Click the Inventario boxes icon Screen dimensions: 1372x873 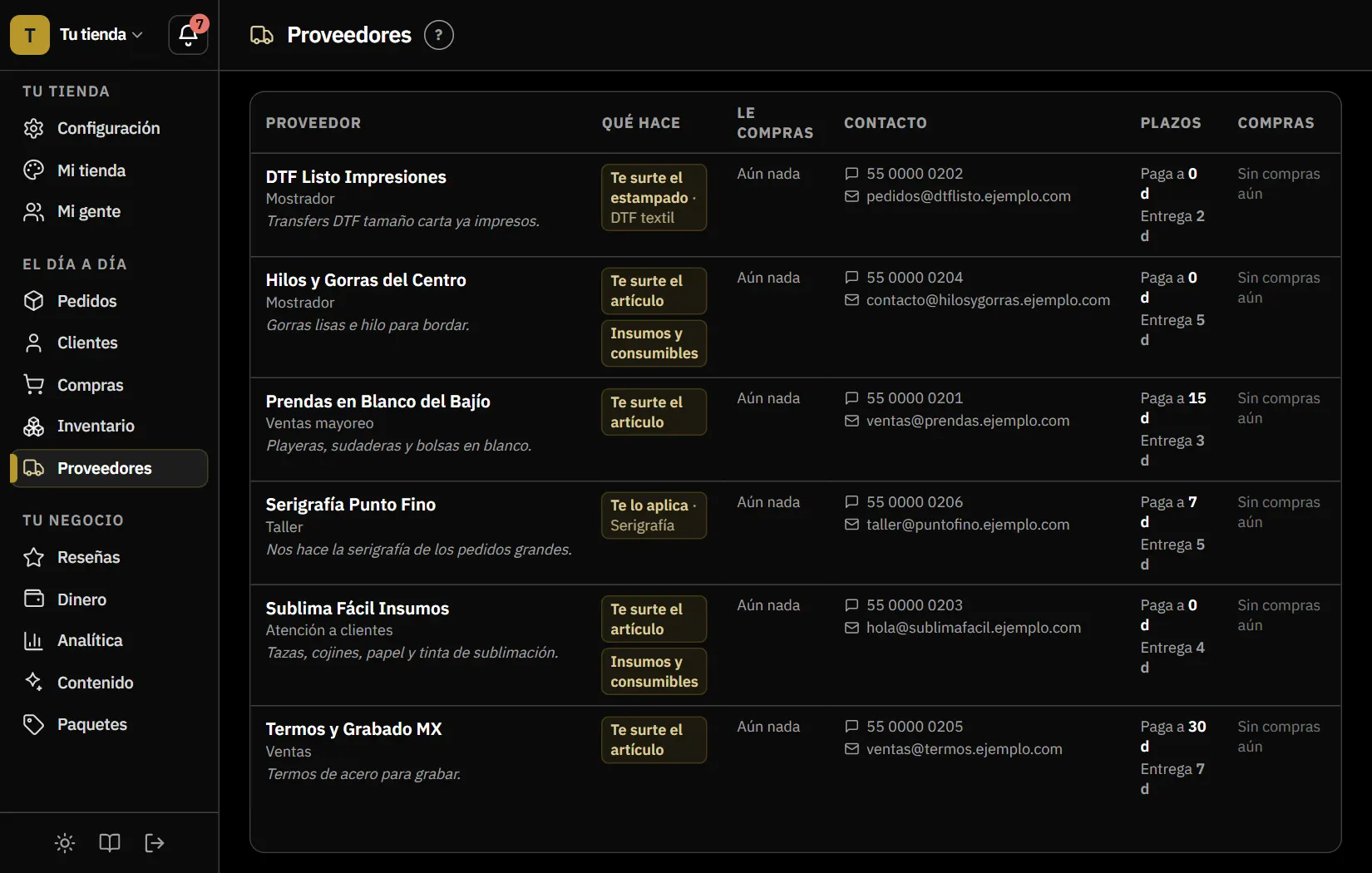point(33,427)
